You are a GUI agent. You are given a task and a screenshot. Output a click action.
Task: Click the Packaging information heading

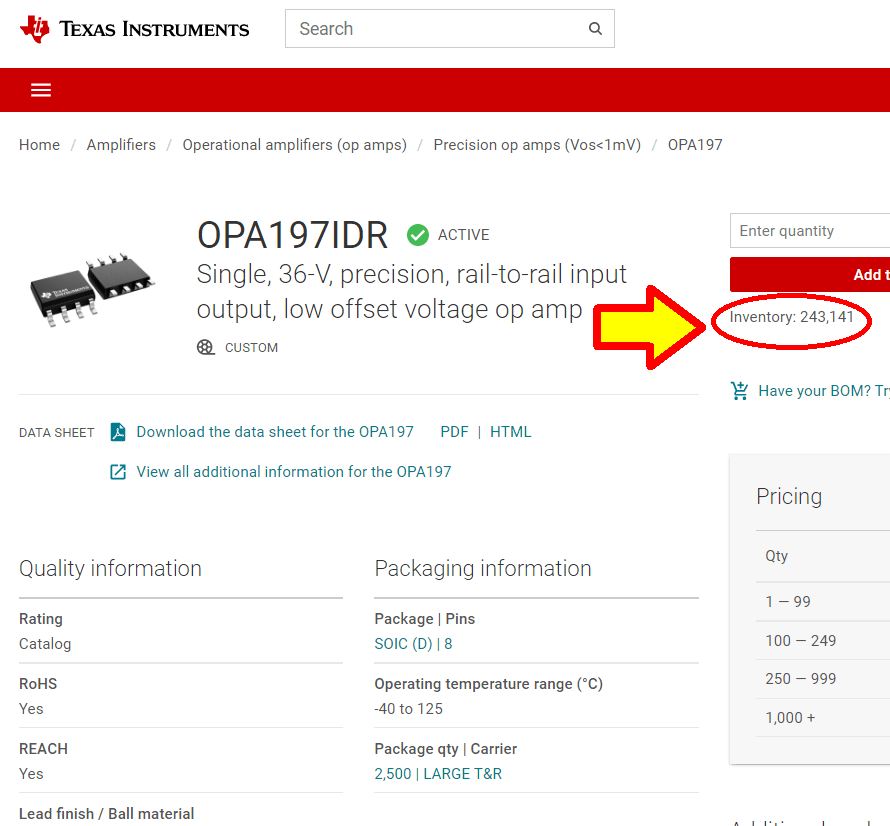(483, 568)
